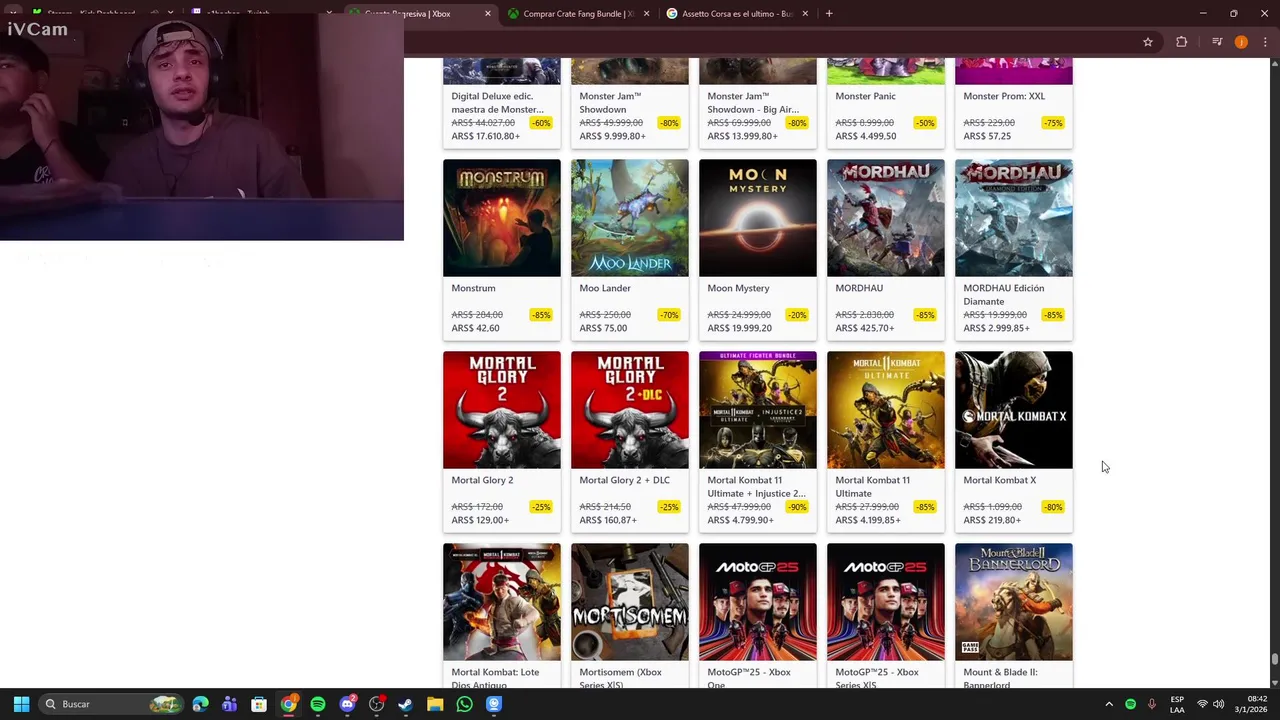
Task: Click the microphone tray icon
Action: (x=1152, y=704)
